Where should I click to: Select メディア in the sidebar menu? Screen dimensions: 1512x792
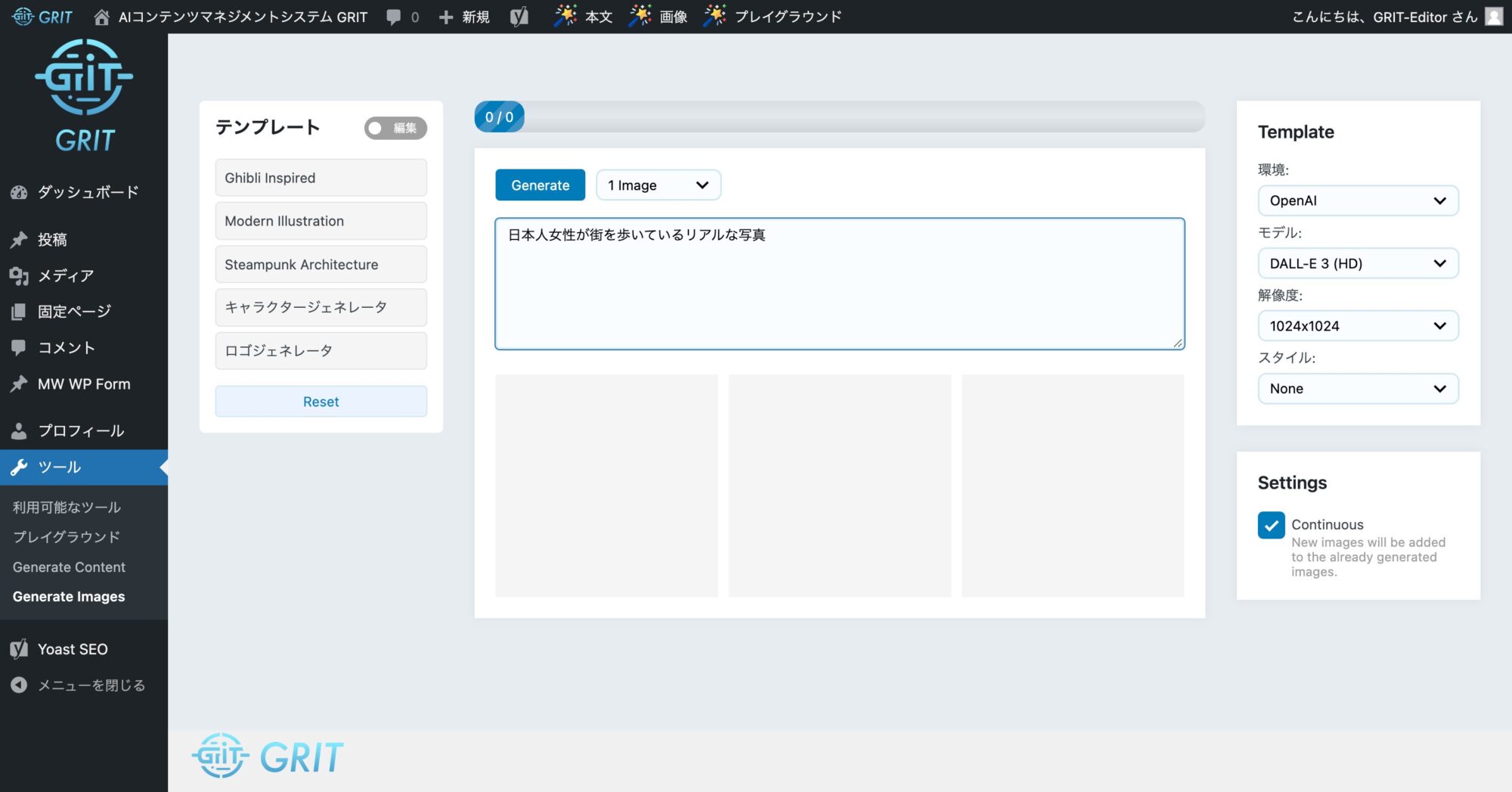pos(66,275)
